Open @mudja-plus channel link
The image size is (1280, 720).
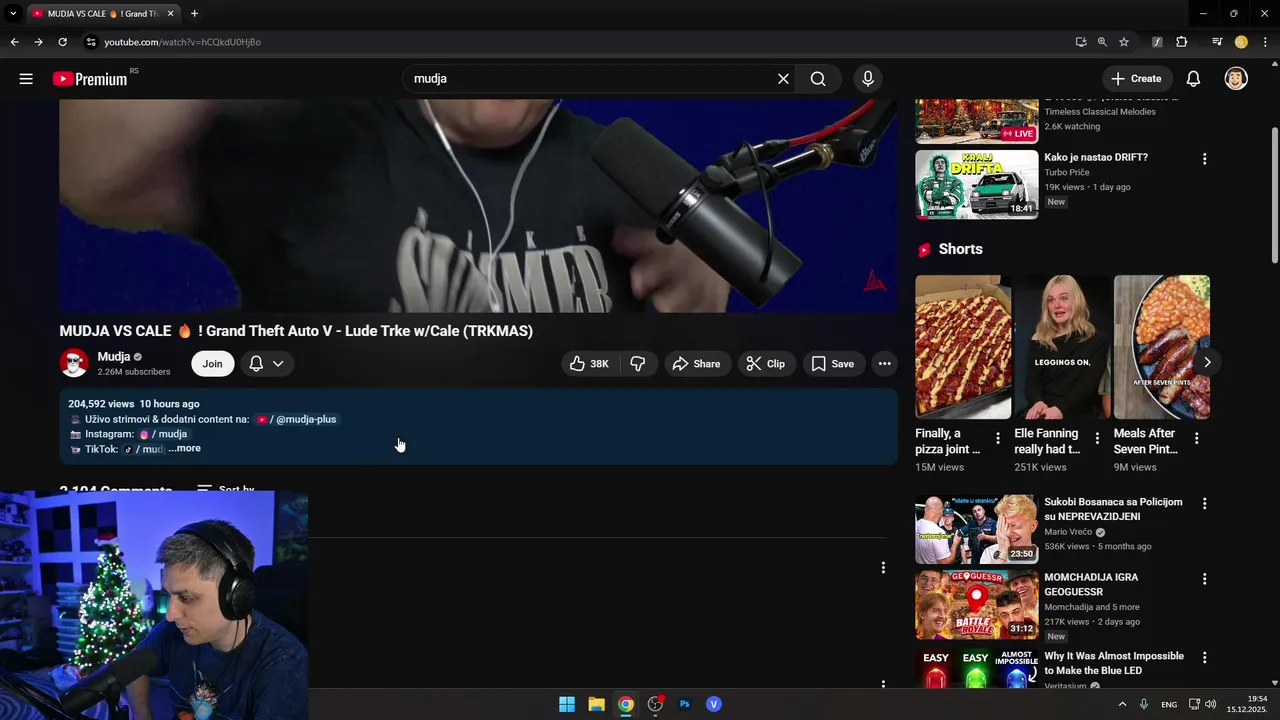(297, 420)
